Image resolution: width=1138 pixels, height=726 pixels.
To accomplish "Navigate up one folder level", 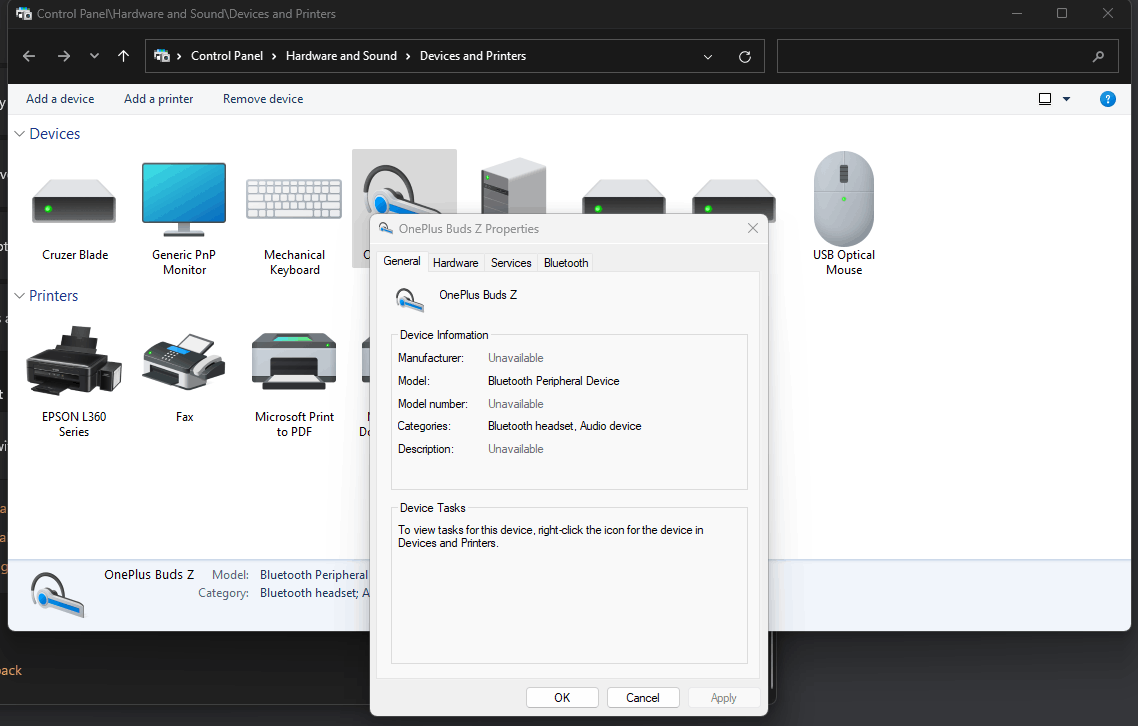I will 123,56.
